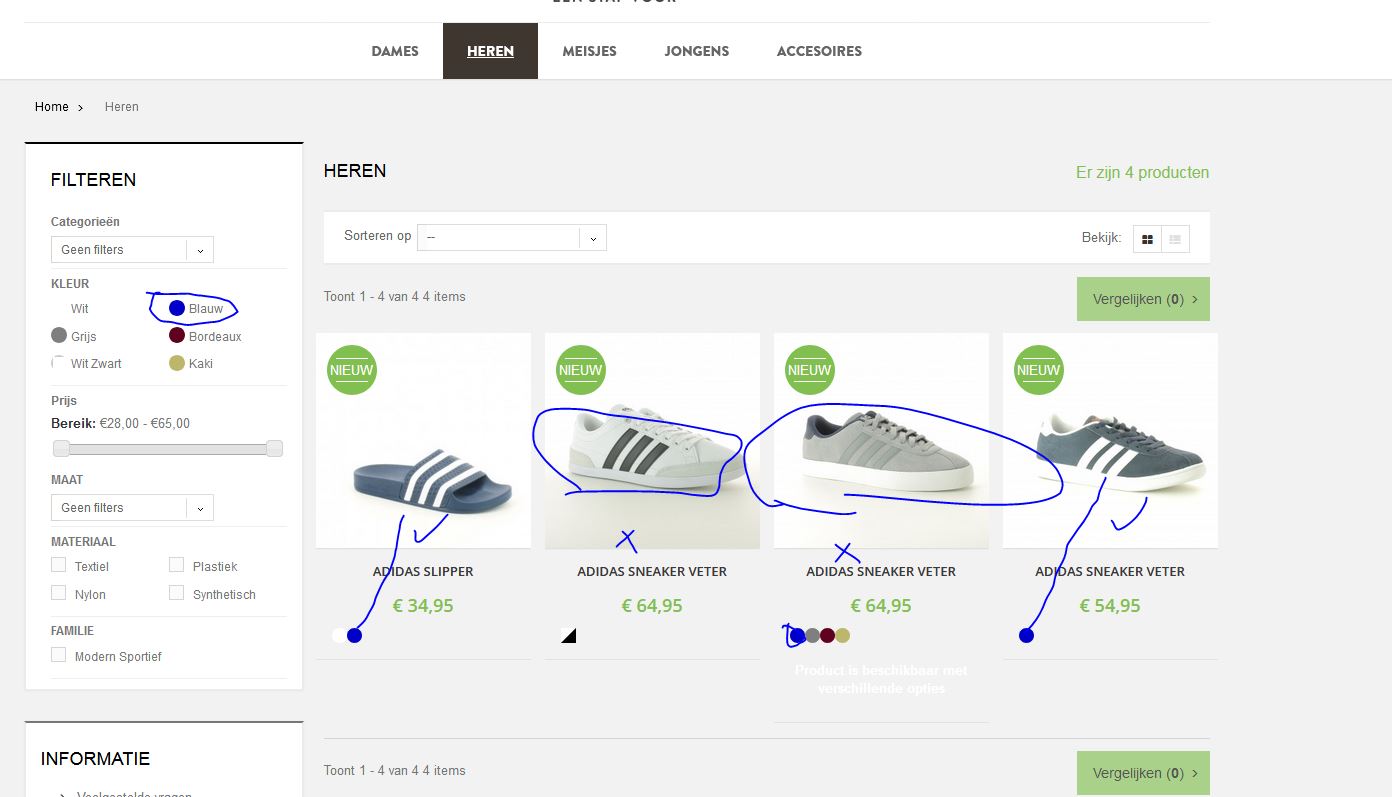Screen dimensions: 1392x797
Task: Pick the black-and-white swatch under the white sneaker
Action: (568, 635)
